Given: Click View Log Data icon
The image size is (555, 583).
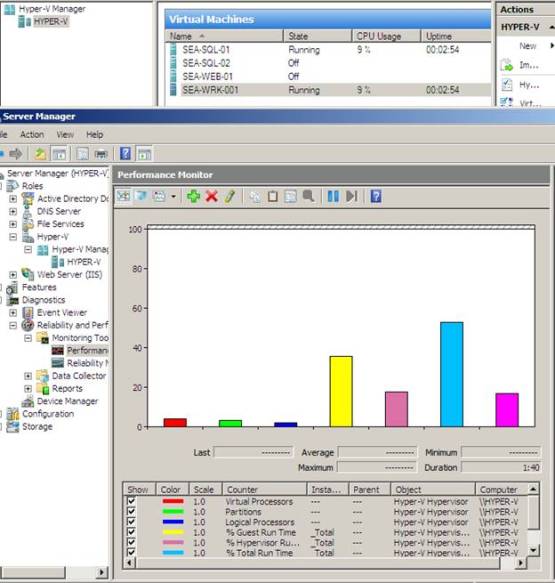Looking at the screenshot, I should pos(141,196).
